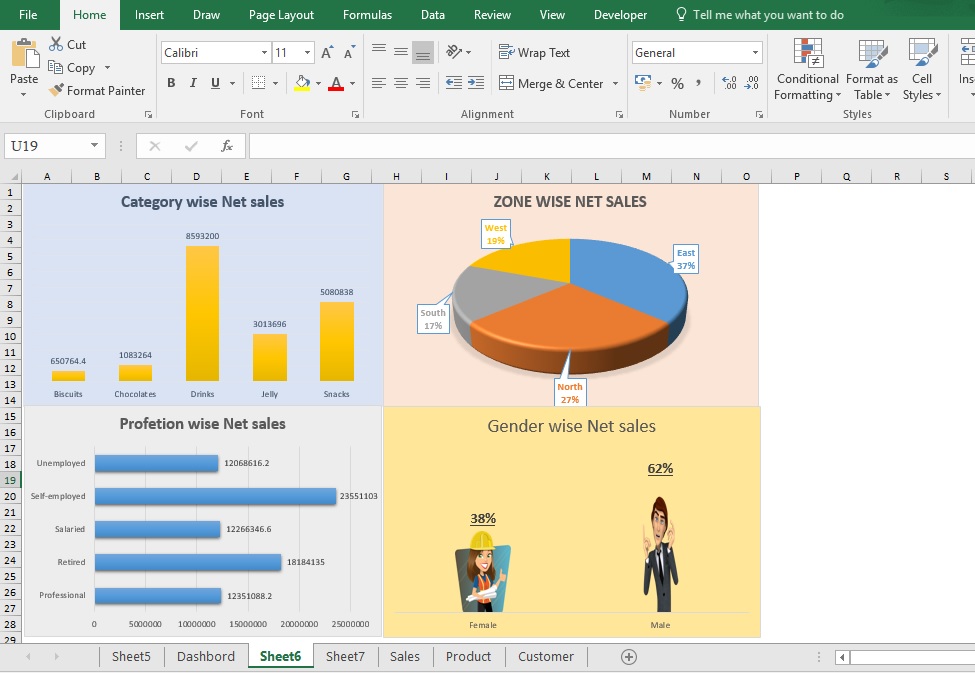
Task: Increase decimal places
Action: click(729, 83)
